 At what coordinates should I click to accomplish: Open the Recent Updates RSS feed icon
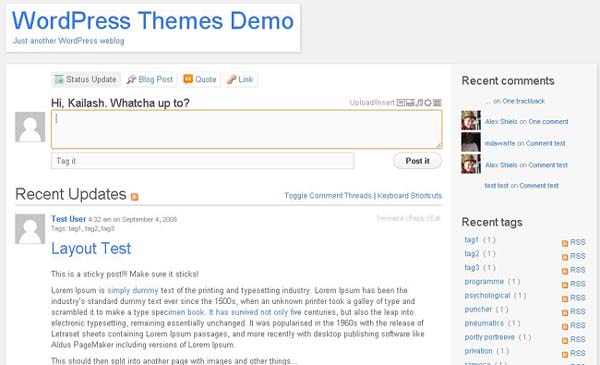[x=134, y=197]
